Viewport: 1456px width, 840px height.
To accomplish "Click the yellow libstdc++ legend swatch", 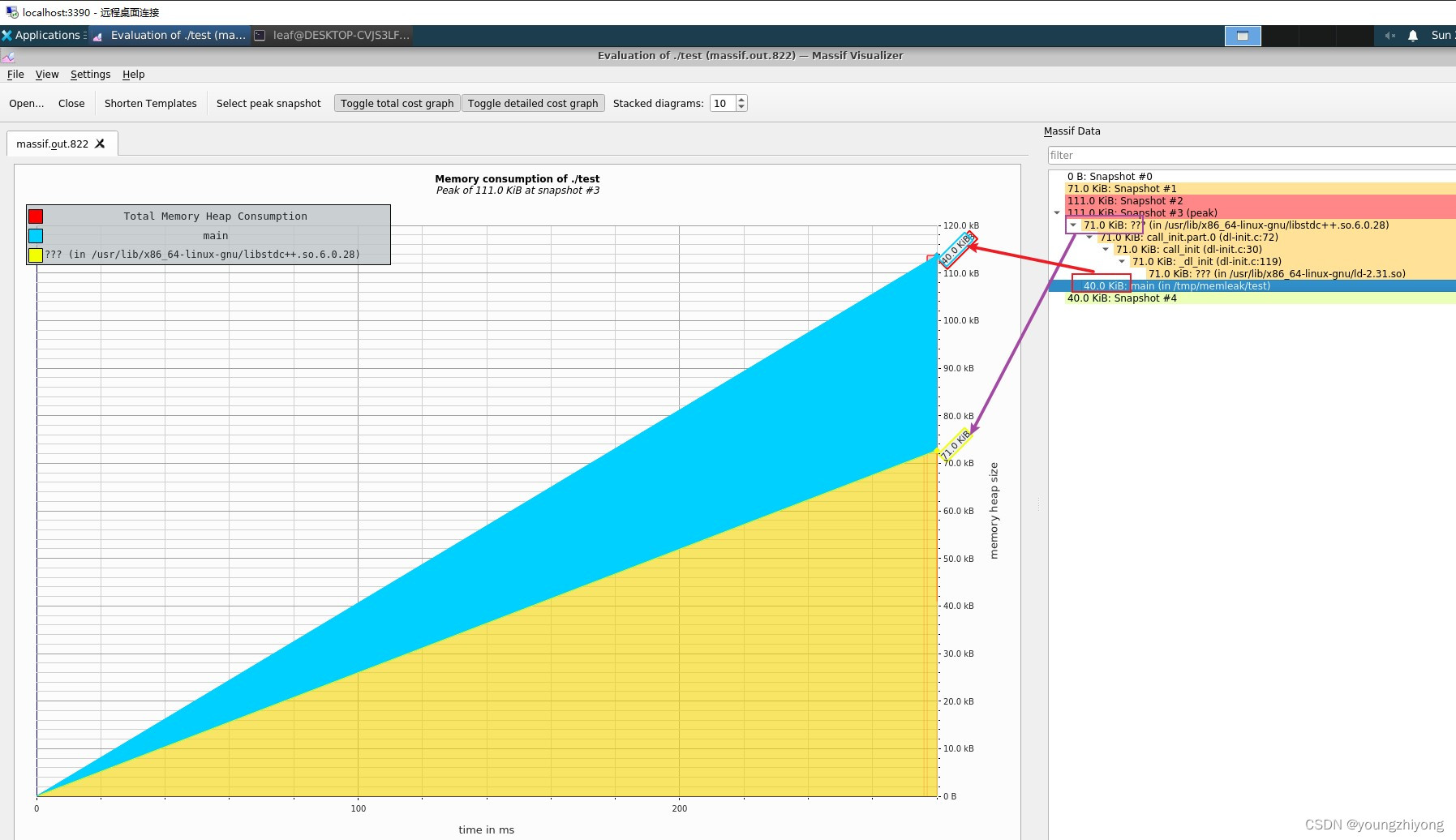I will [36, 255].
